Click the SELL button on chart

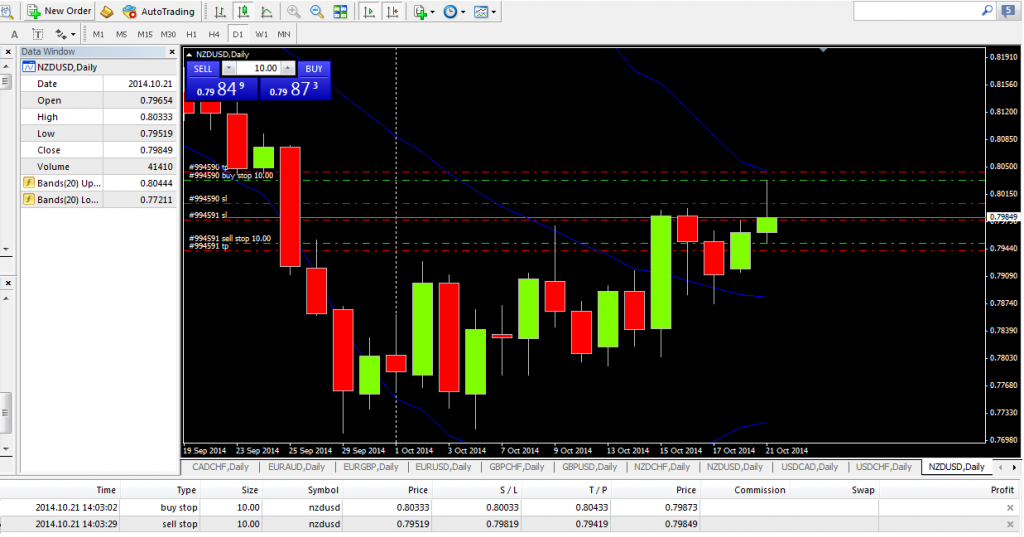coord(203,68)
